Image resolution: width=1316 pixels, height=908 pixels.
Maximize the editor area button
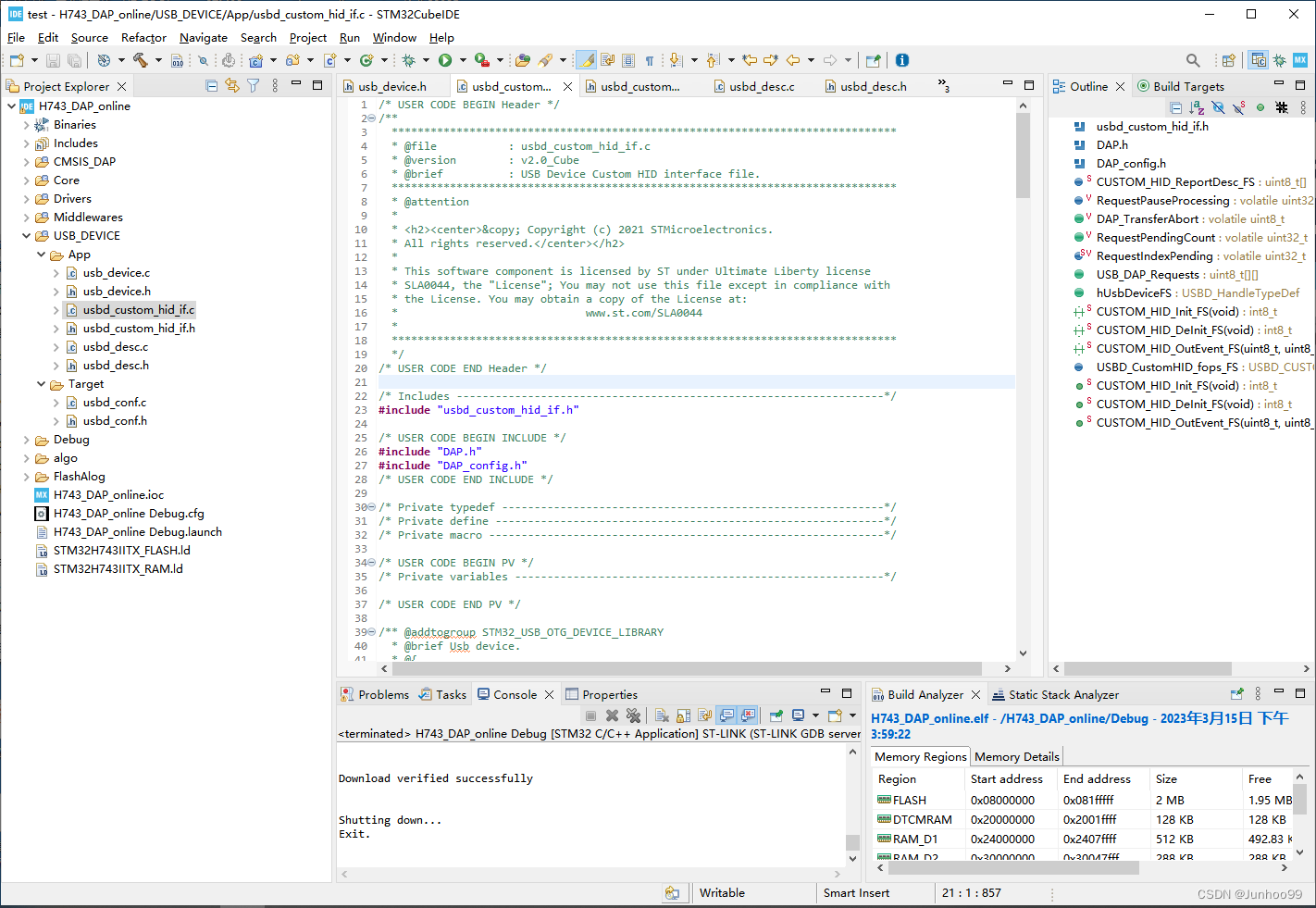1028,84
